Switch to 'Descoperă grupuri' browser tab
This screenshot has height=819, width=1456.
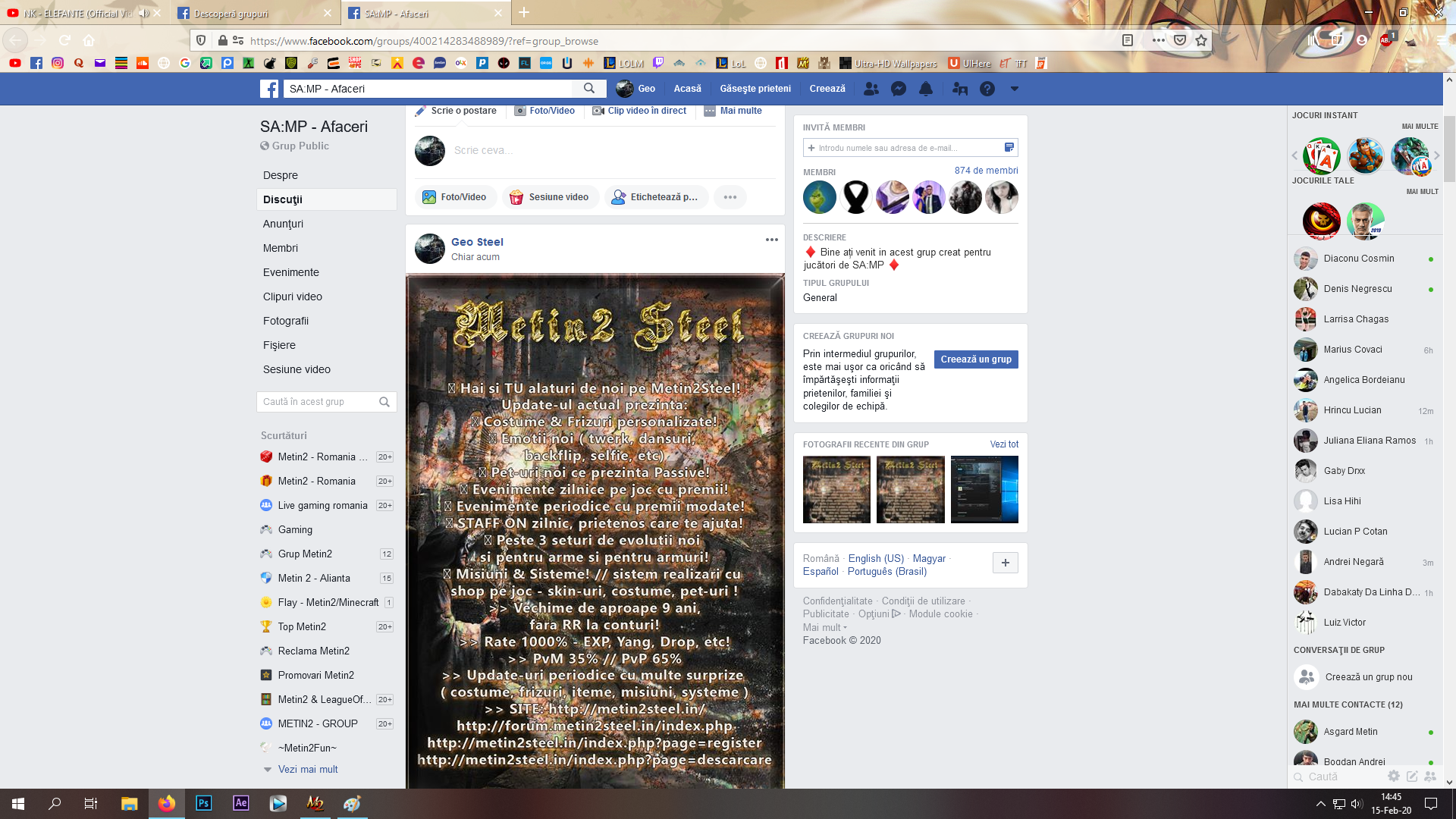pos(231,14)
